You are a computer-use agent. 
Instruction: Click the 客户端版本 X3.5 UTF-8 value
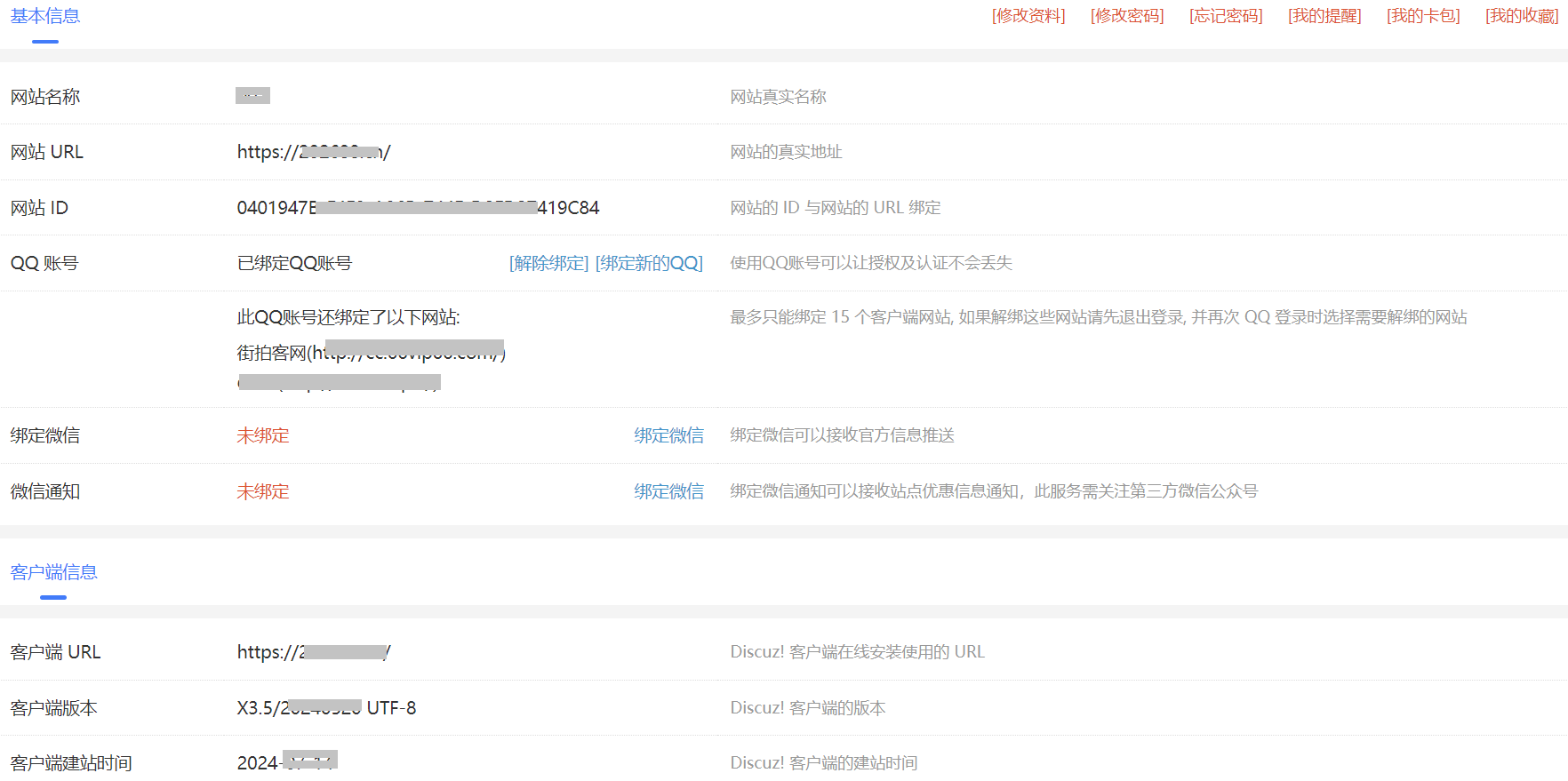point(326,708)
